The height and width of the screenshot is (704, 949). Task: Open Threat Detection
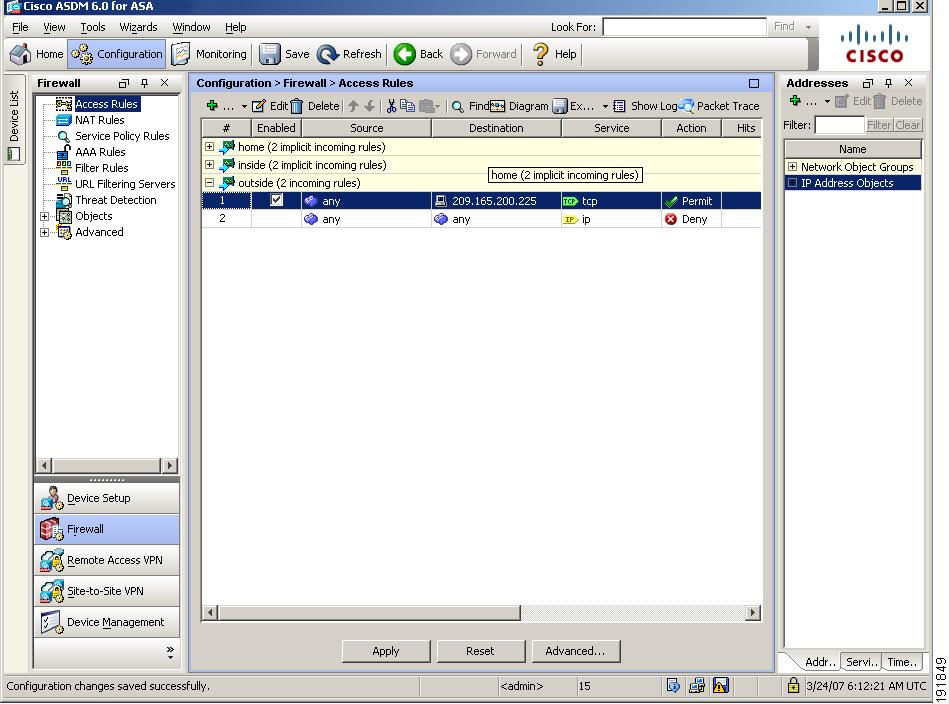click(116, 200)
